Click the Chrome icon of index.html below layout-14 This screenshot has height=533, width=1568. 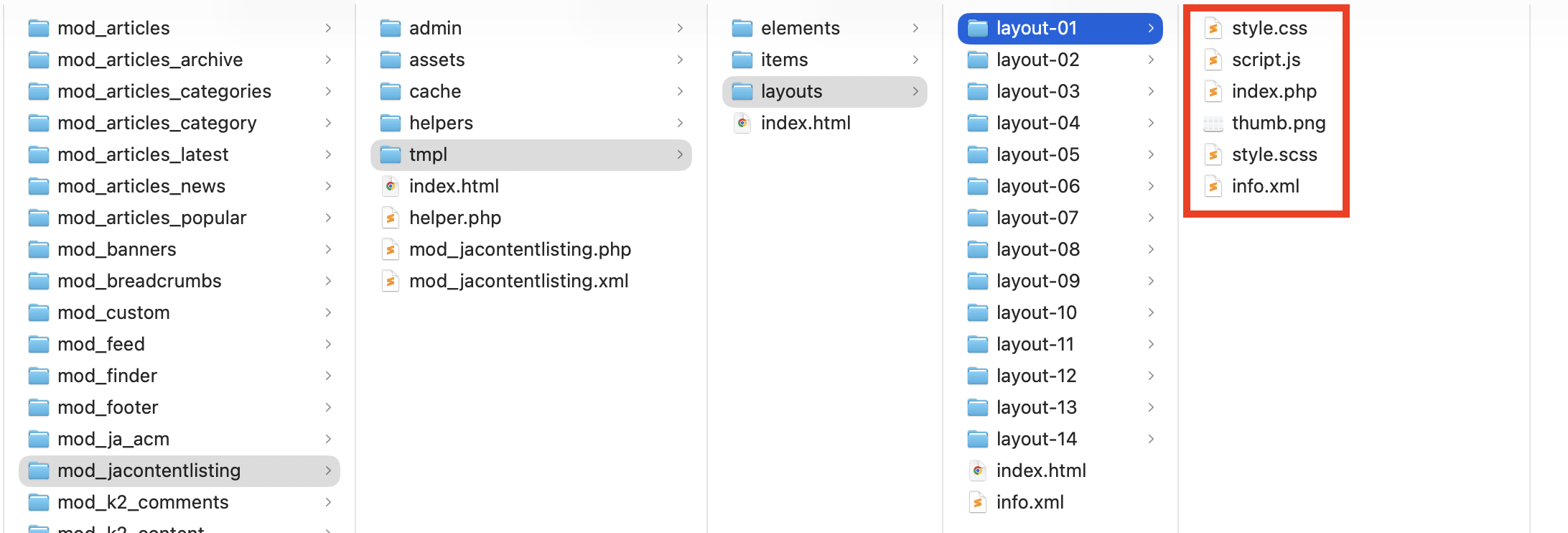tap(978, 471)
